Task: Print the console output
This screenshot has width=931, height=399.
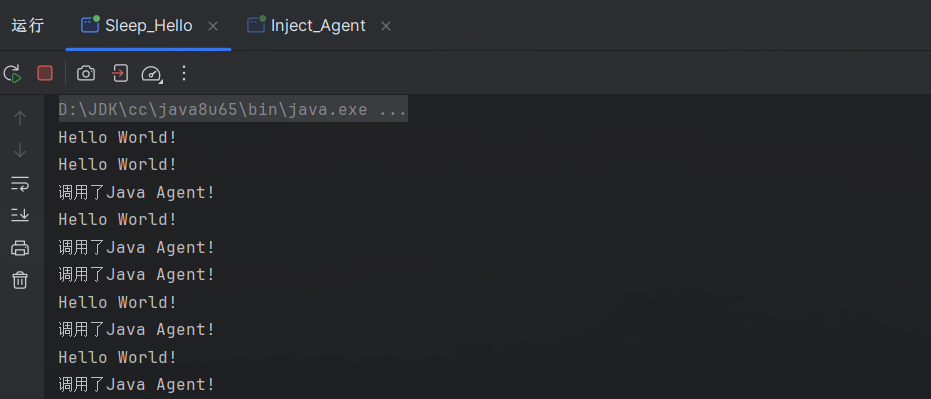Action: [20, 248]
